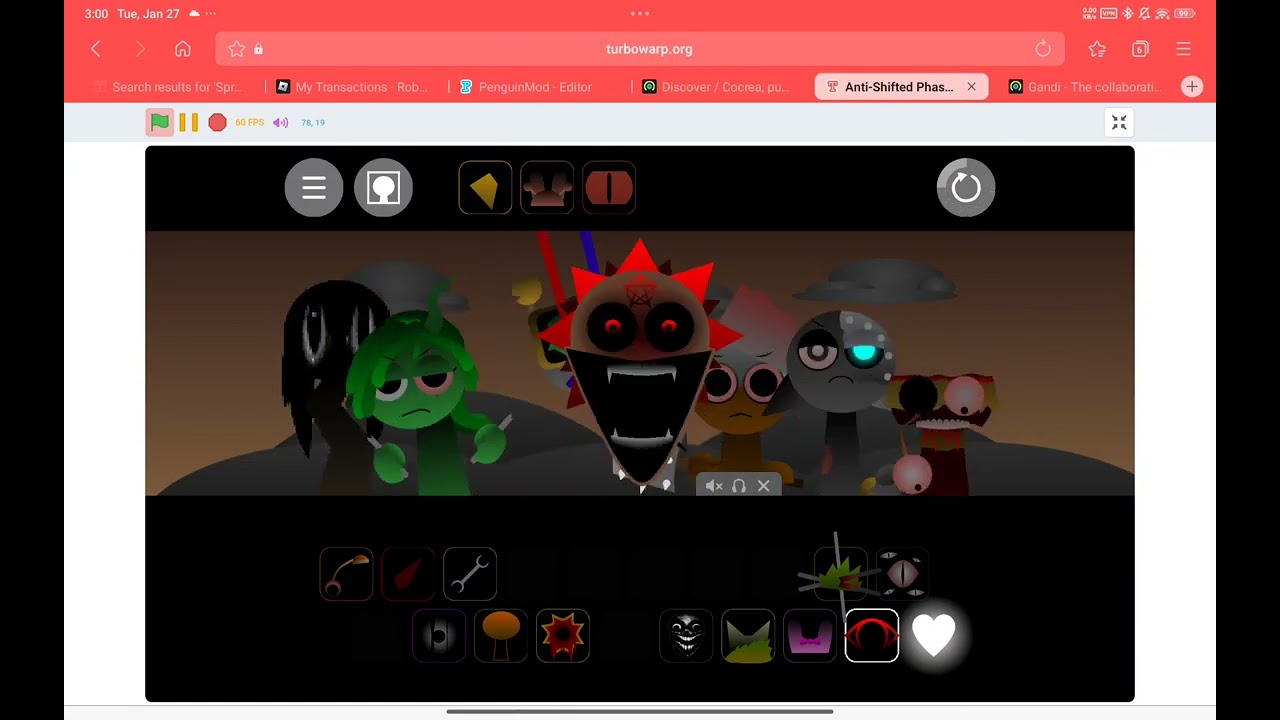Viewport: 1280px width, 720px height.
Task: Pick the wrench sound icon
Action: click(x=470, y=574)
